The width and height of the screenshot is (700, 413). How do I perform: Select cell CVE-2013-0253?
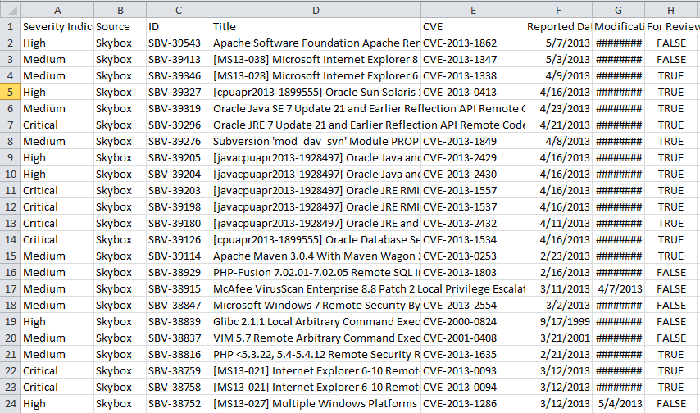coord(473,256)
